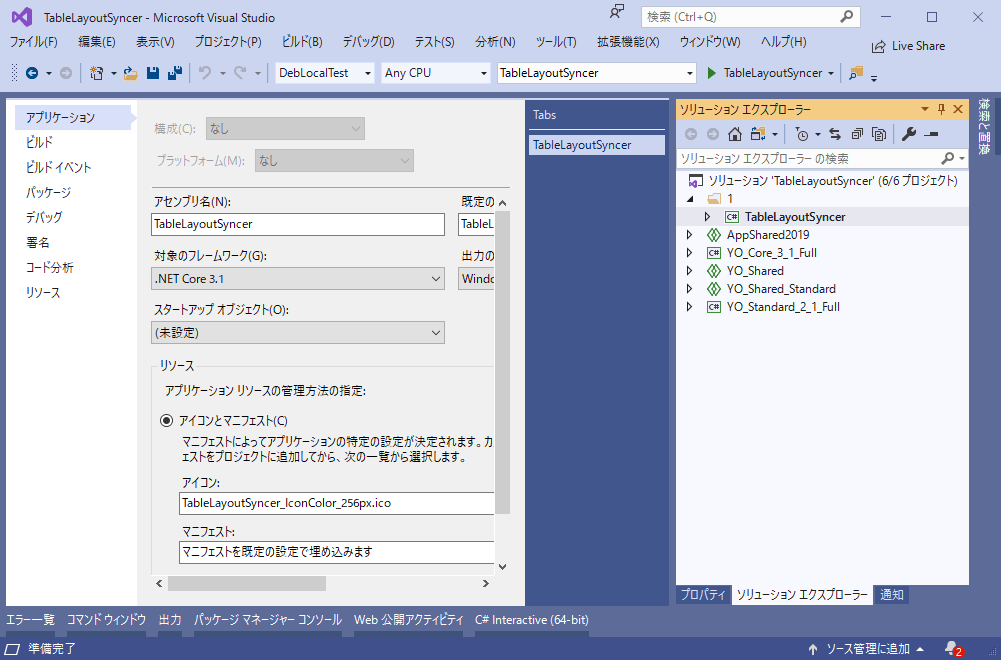Select the 署名 settings page
The height and width of the screenshot is (660, 1001).
coord(38,243)
